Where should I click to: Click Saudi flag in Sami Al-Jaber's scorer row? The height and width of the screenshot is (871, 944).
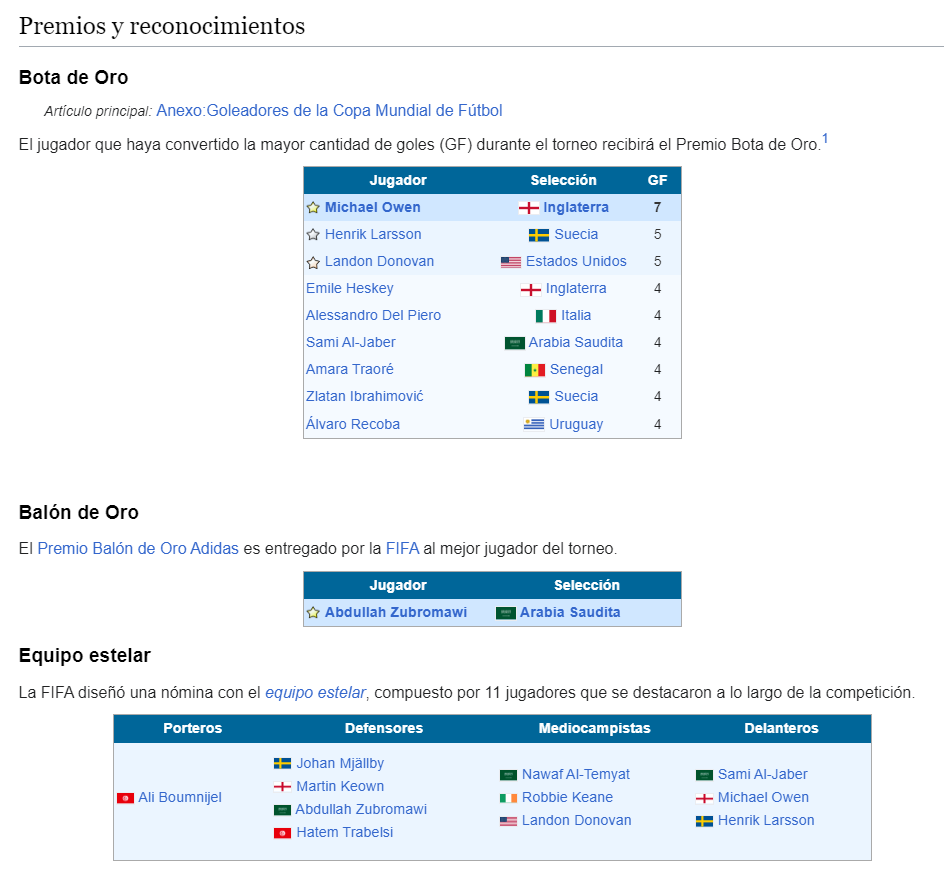515,343
